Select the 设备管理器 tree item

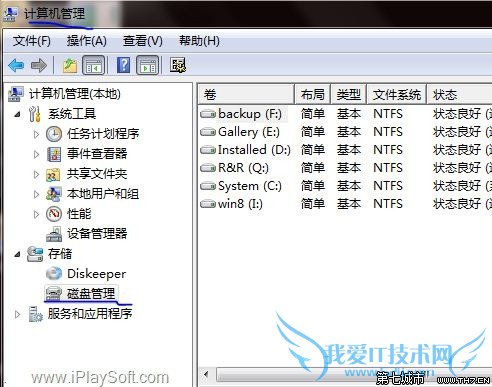pyautogui.click(x=97, y=234)
